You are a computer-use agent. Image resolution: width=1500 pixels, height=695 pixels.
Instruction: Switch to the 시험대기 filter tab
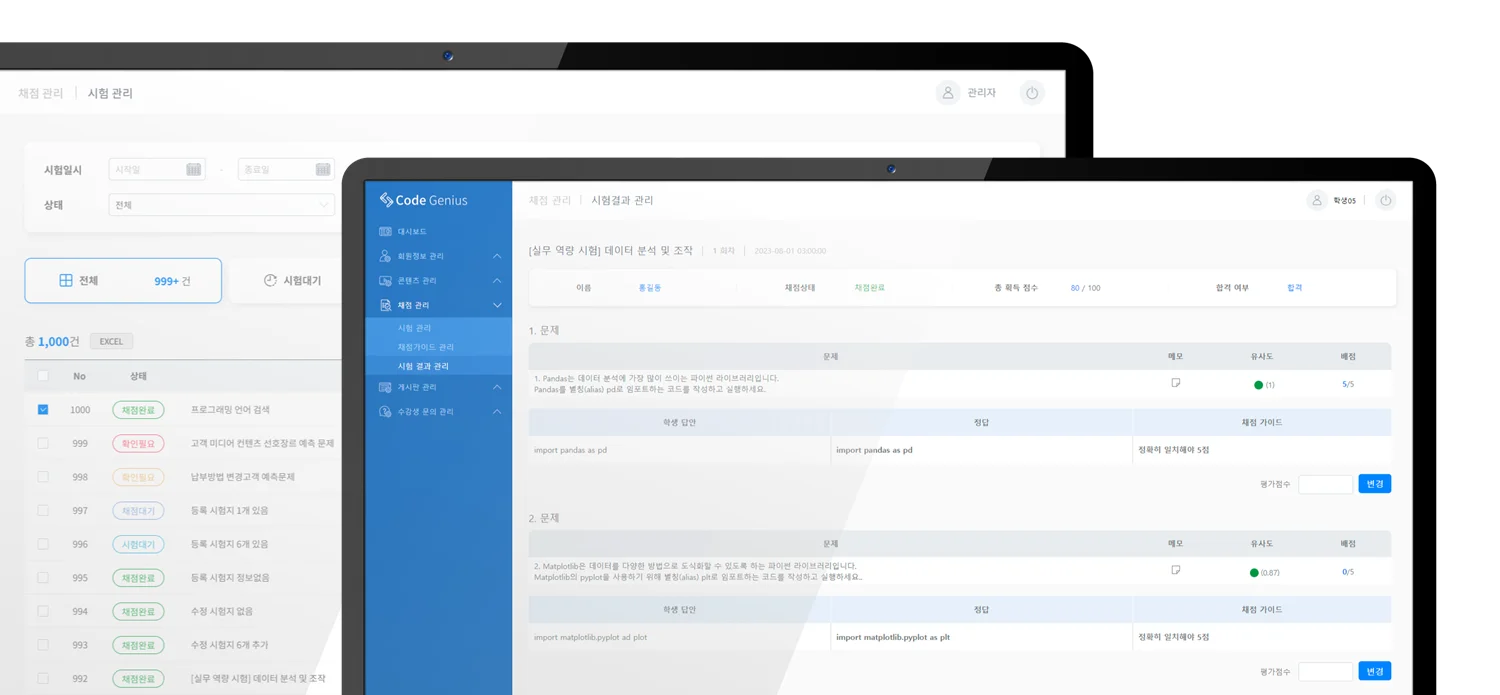(x=292, y=281)
